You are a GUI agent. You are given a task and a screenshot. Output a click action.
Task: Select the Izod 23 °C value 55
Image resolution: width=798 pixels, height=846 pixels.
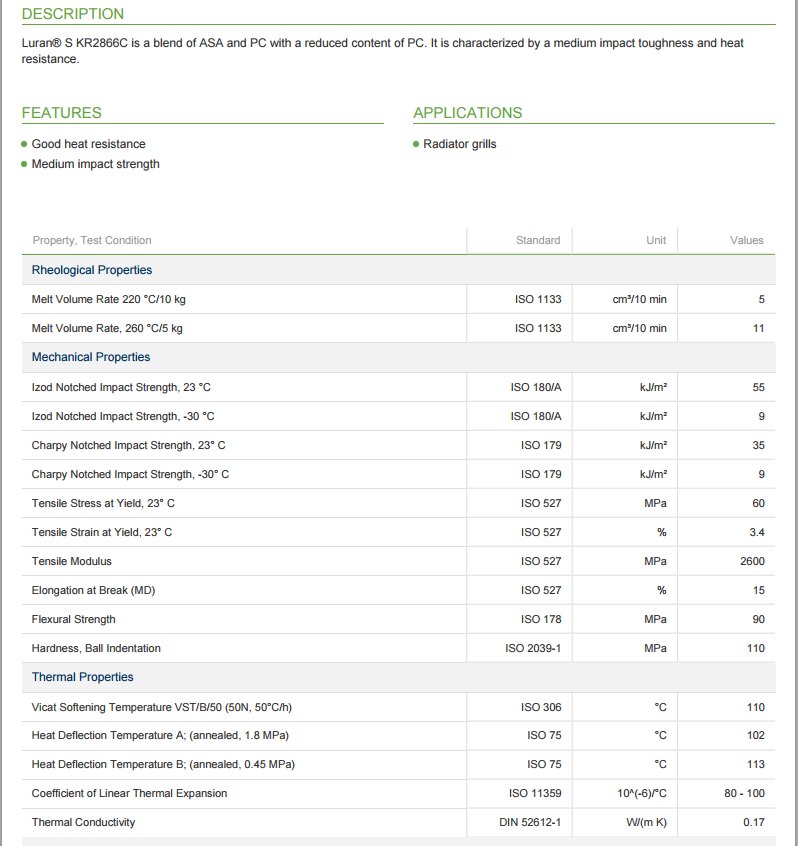759,387
